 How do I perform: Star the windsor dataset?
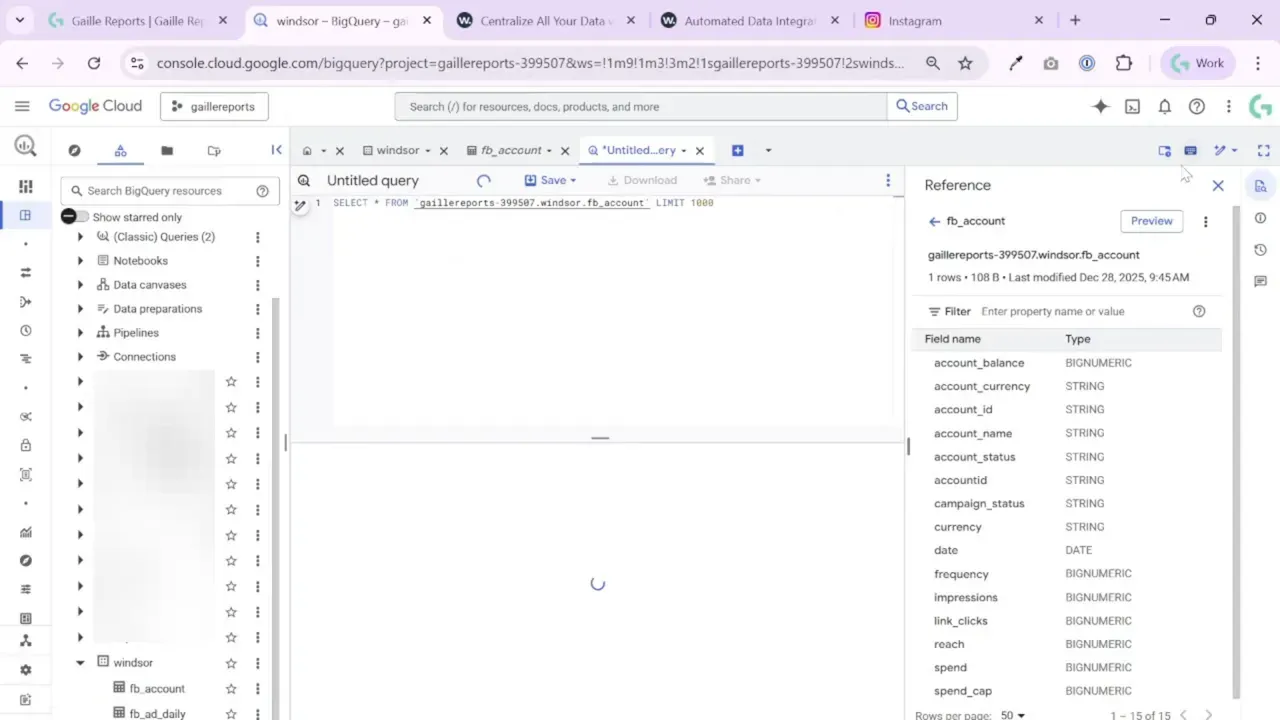231,662
